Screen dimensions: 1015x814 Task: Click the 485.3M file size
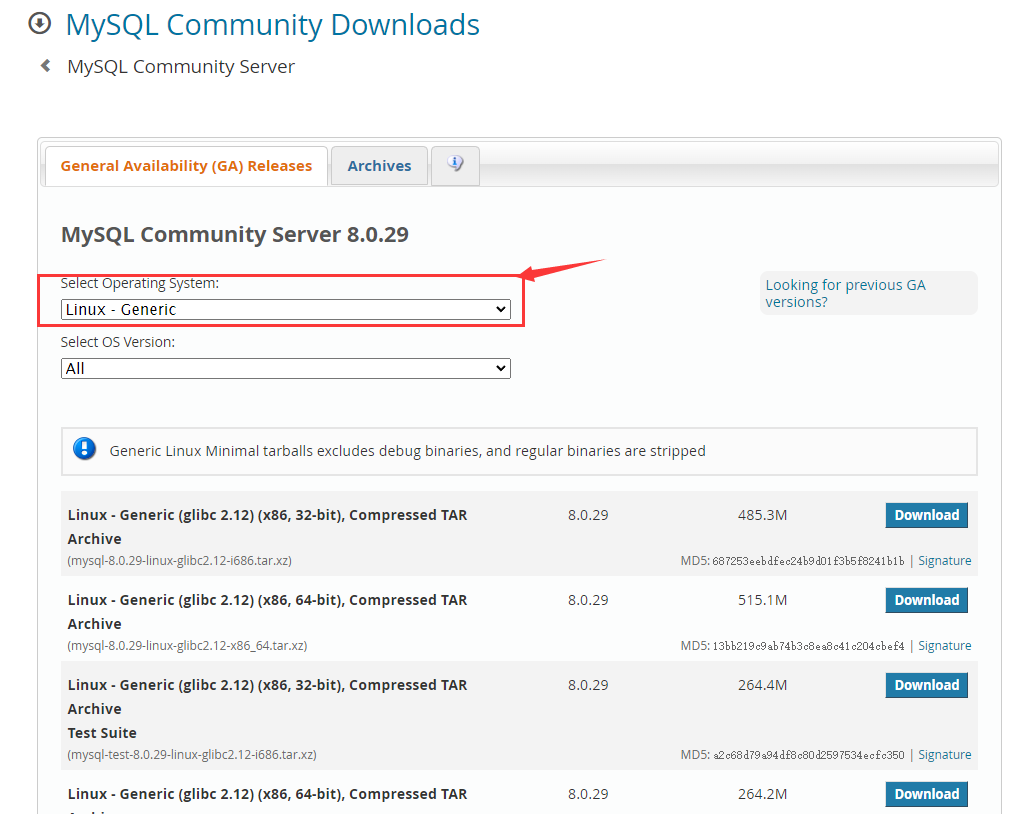(763, 515)
